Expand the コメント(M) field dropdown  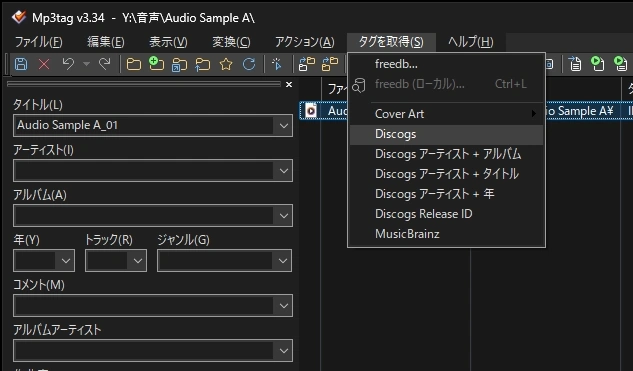(x=283, y=306)
